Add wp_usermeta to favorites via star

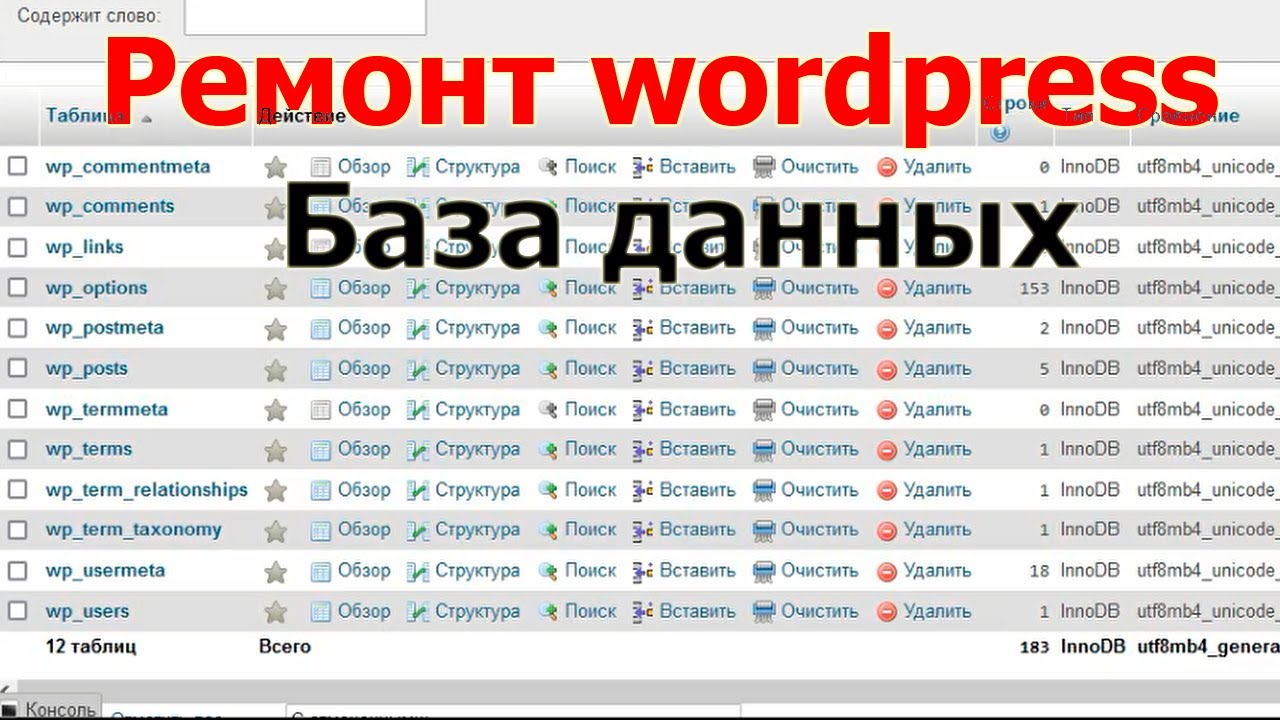tap(275, 571)
